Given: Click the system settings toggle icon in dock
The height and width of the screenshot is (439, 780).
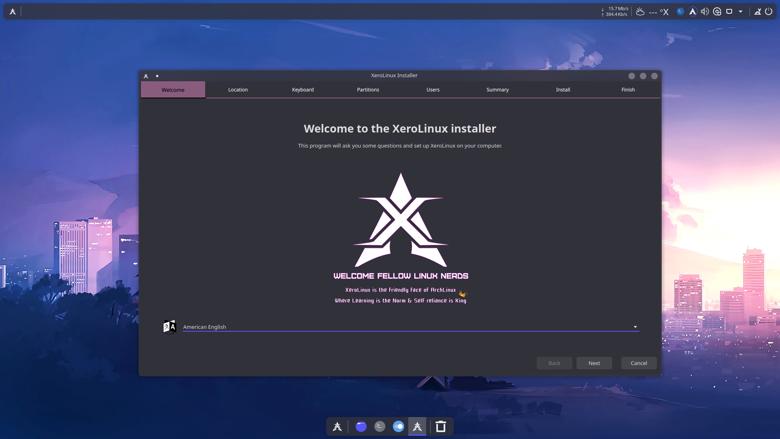Looking at the screenshot, I should pos(399,427).
